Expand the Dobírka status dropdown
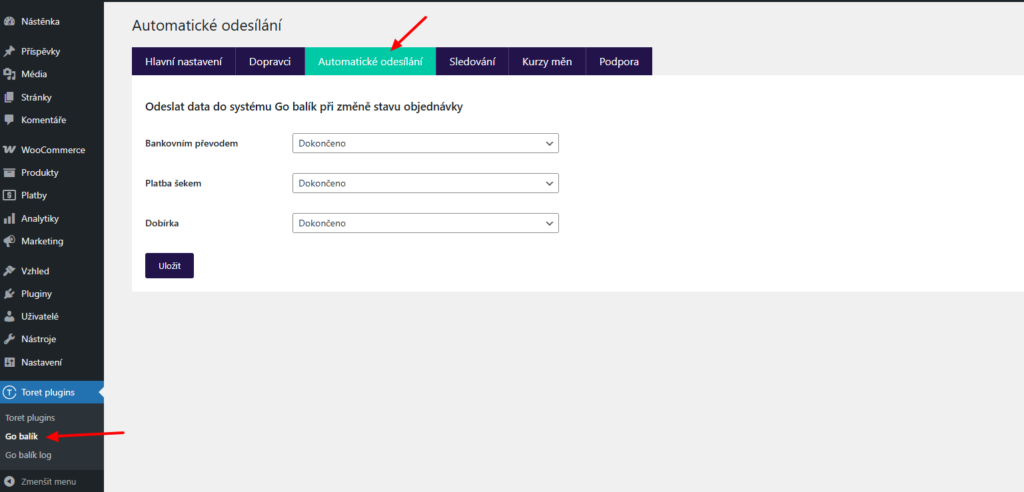The image size is (1024, 492). click(x=425, y=223)
